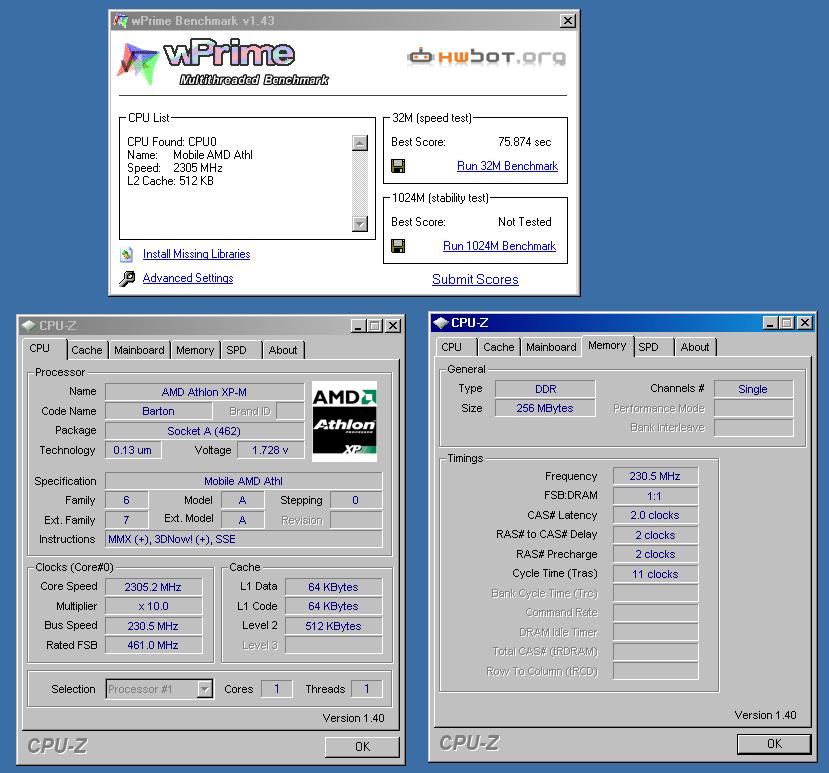Click the Cores value field
The width and height of the screenshot is (829, 773).
(x=277, y=689)
